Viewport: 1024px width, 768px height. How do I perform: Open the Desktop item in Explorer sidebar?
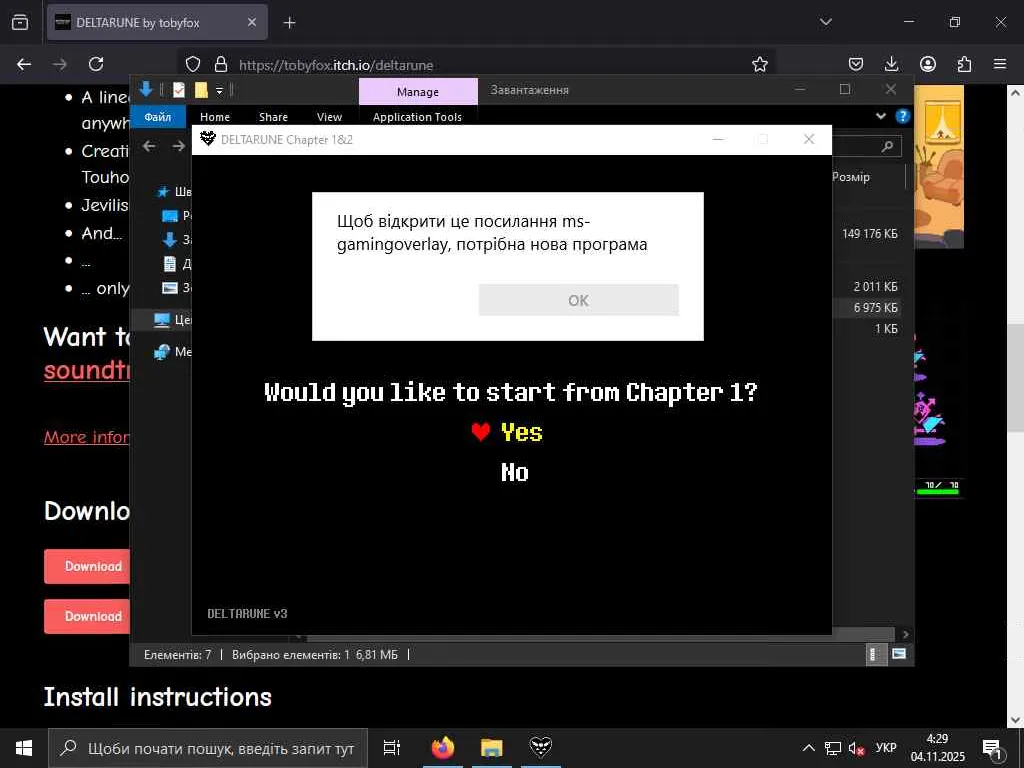coord(176,216)
